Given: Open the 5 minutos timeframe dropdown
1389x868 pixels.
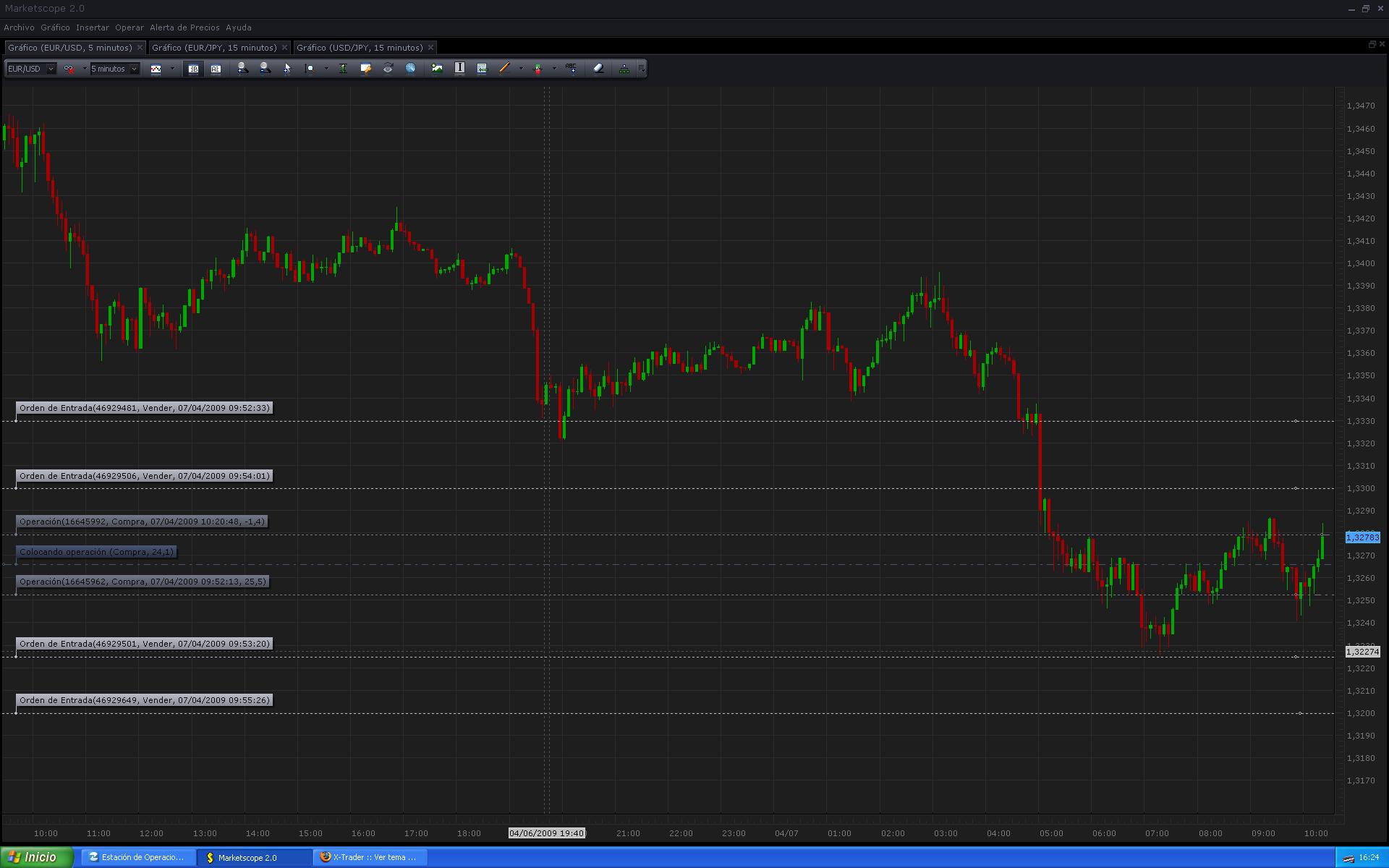Looking at the screenshot, I should click(134, 69).
